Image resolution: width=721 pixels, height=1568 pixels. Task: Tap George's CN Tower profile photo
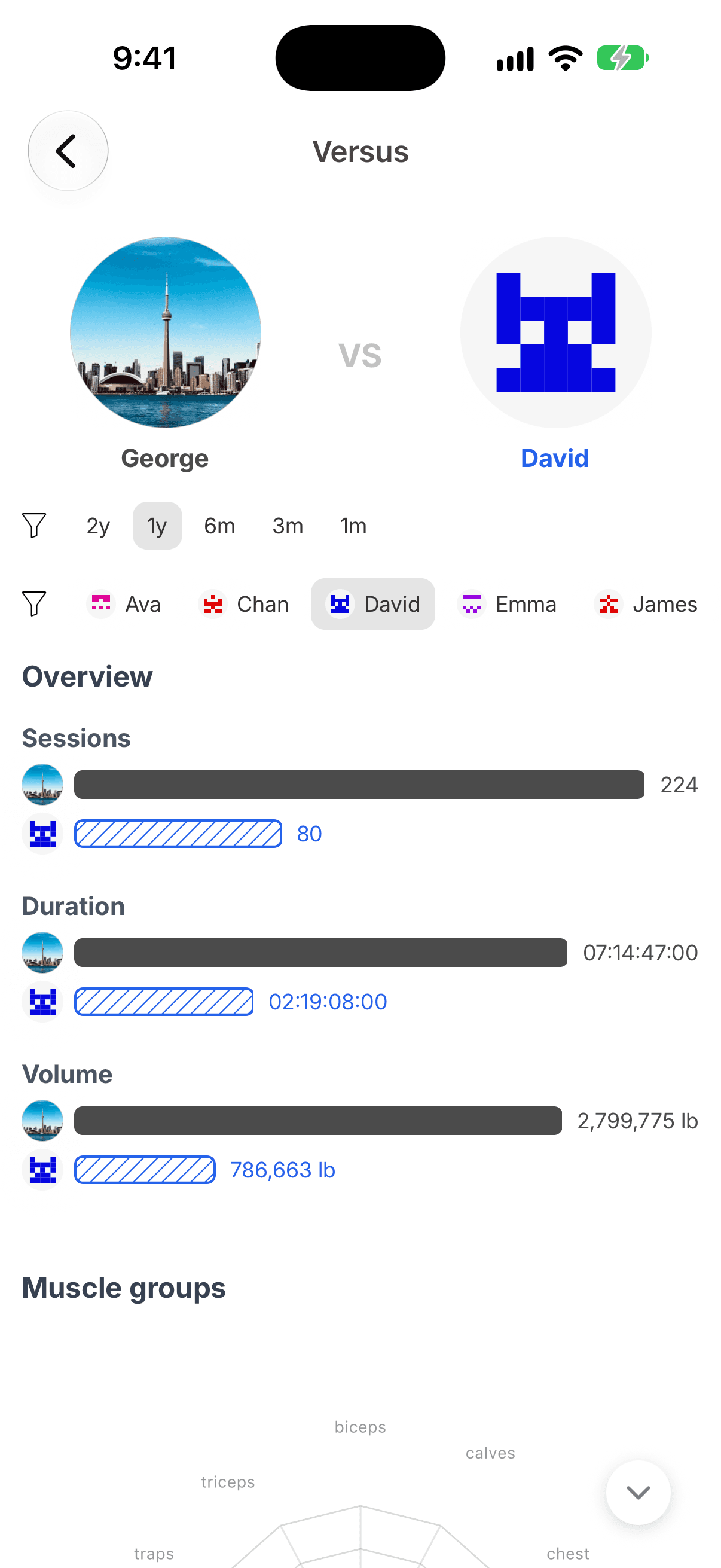pos(165,332)
